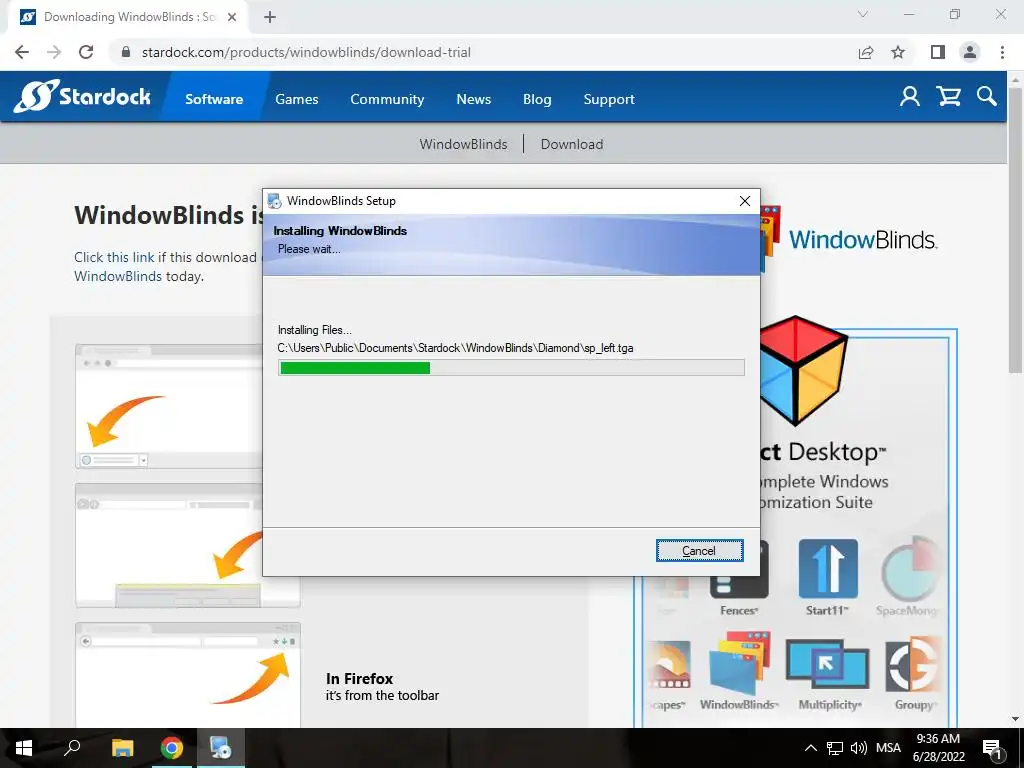Reload the page
The height and width of the screenshot is (768, 1024).
(86, 52)
